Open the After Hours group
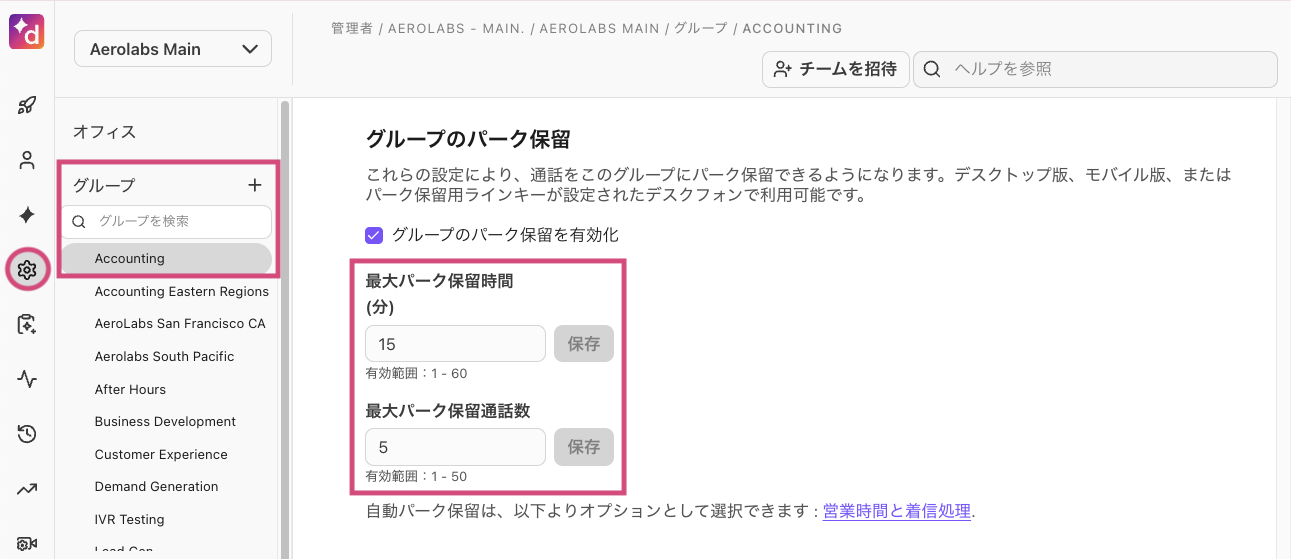Viewport: 1291px width, 559px height. pos(130,389)
